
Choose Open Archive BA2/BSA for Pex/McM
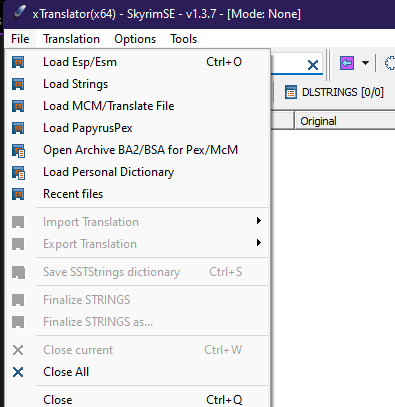(137, 150)
